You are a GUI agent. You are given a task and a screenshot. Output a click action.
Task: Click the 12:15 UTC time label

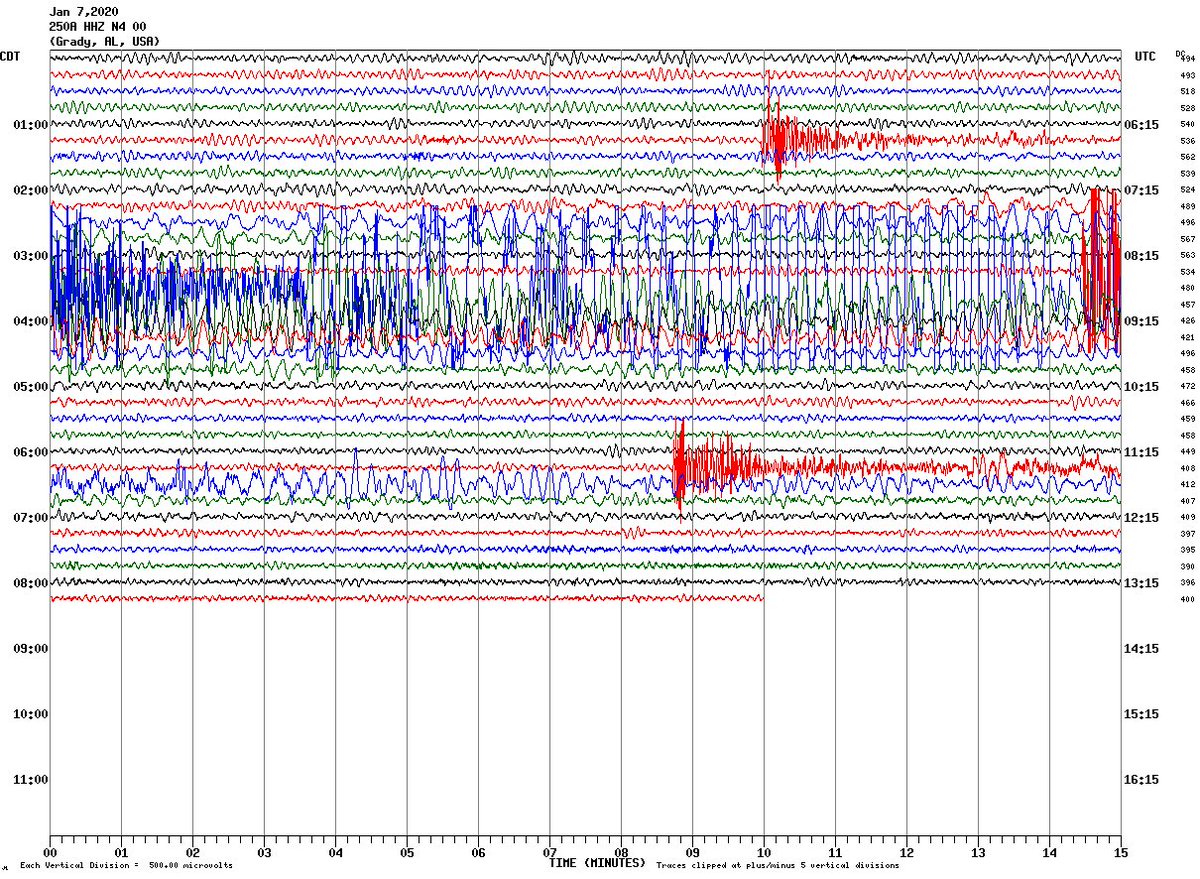pyautogui.click(x=1142, y=518)
